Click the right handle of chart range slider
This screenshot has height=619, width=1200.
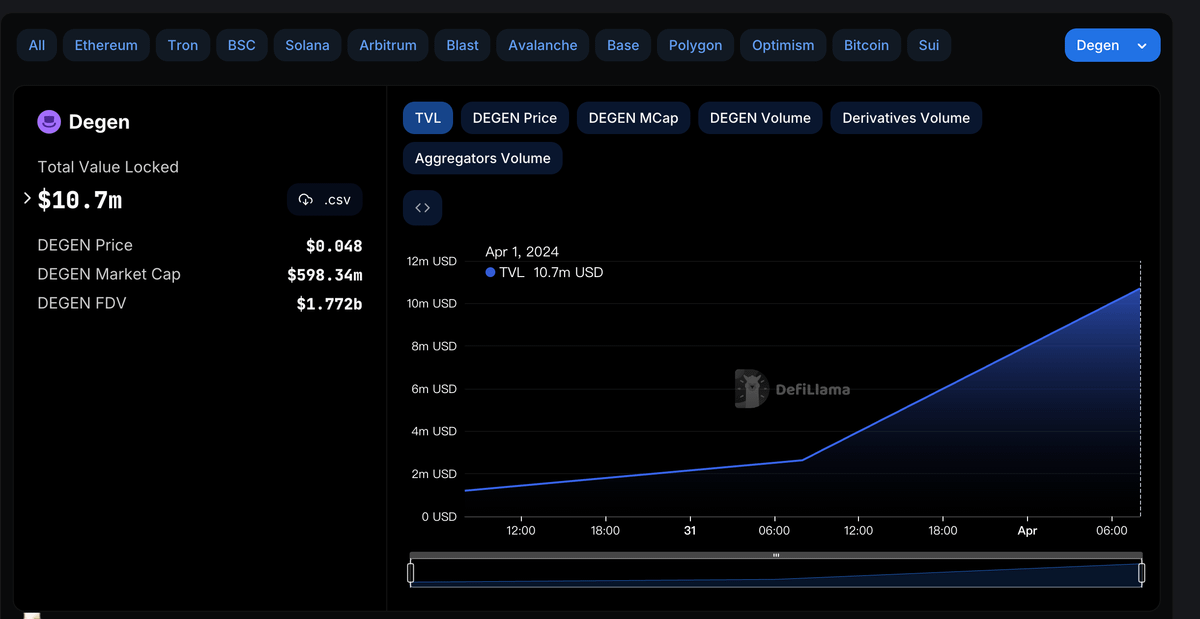pos(1141,573)
